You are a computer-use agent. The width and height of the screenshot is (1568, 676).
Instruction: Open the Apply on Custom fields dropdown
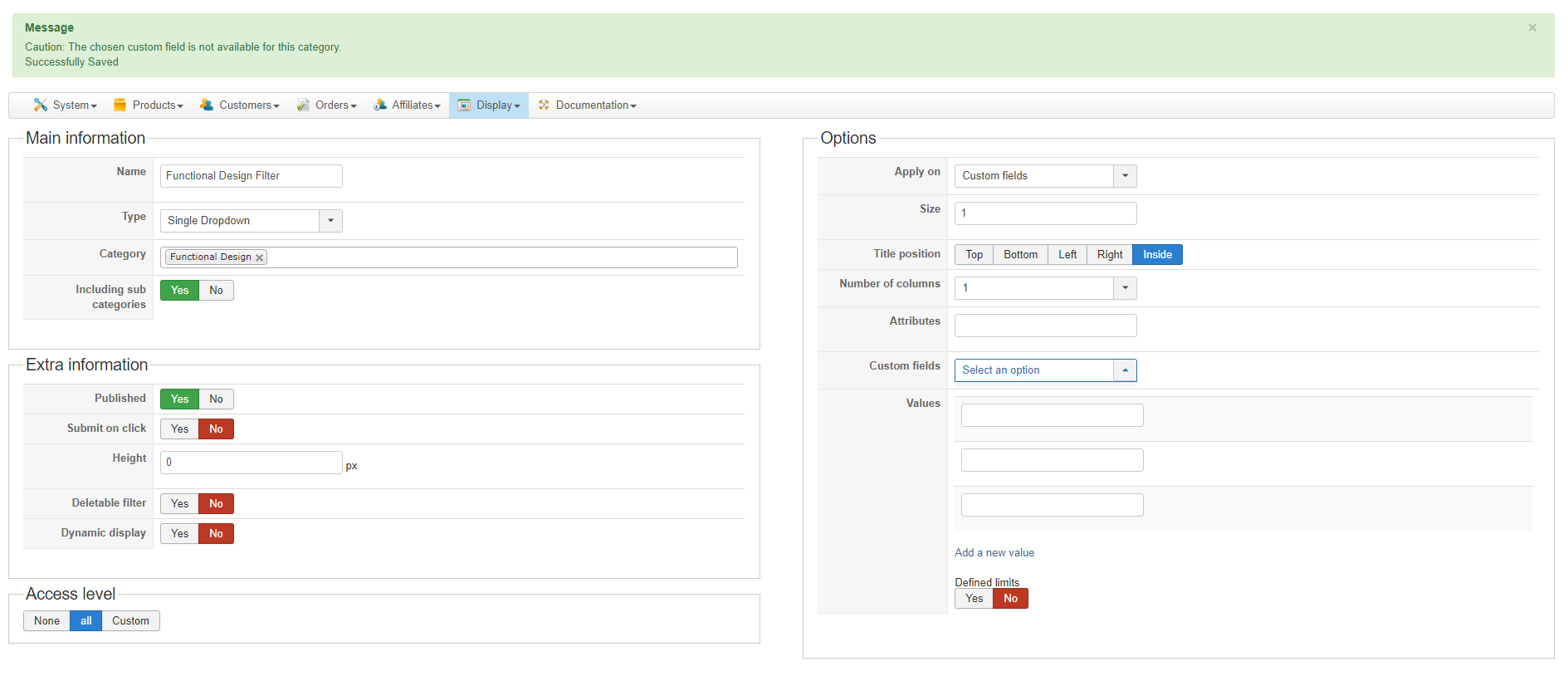click(1045, 175)
